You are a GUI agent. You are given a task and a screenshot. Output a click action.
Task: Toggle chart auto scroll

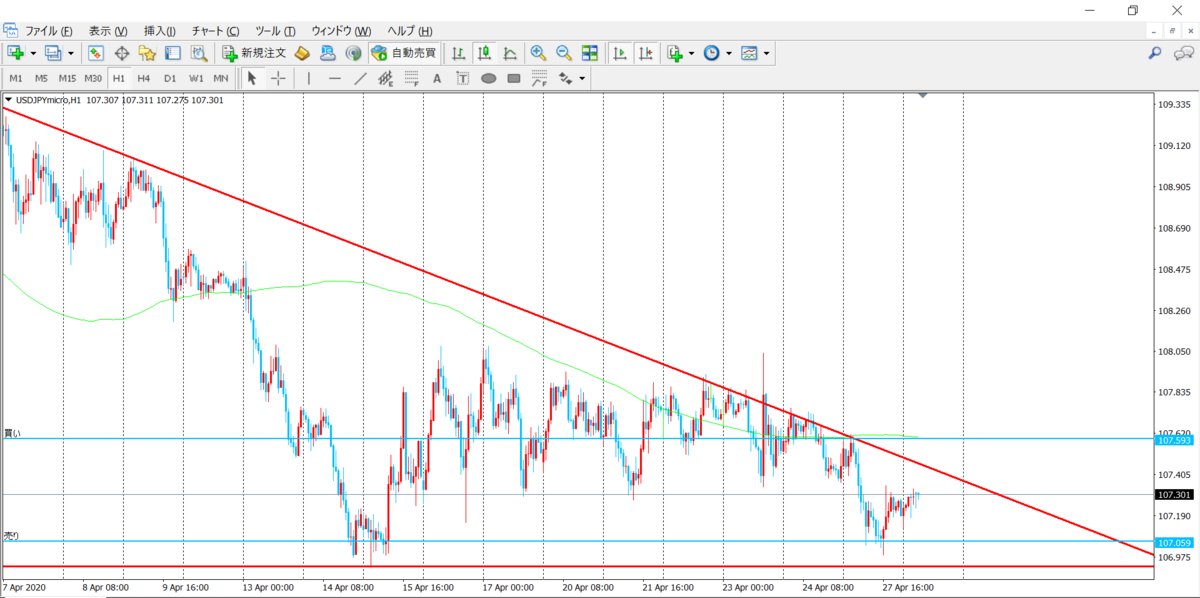coord(620,53)
